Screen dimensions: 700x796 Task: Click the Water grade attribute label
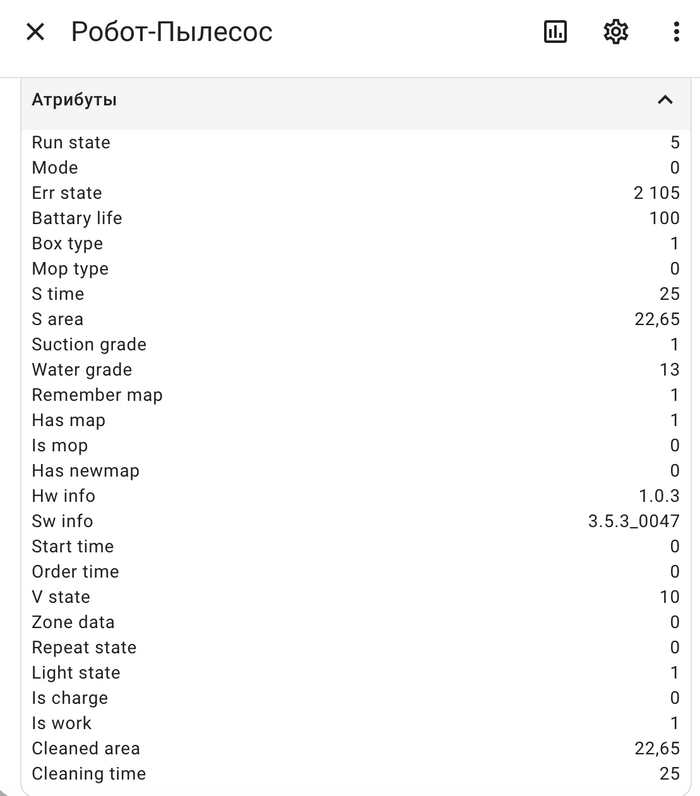pyautogui.click(x=82, y=370)
